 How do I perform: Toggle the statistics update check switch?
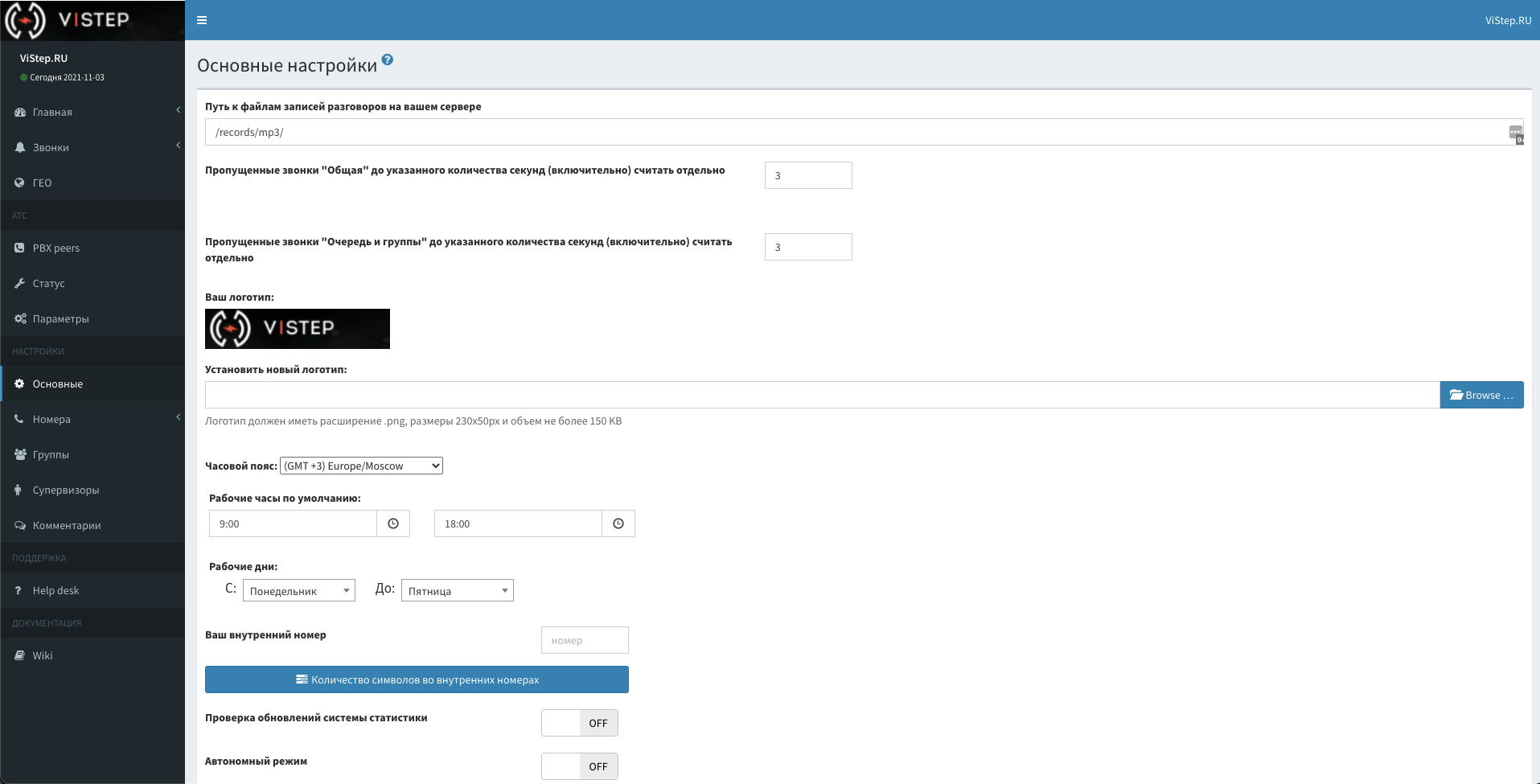tap(579, 723)
